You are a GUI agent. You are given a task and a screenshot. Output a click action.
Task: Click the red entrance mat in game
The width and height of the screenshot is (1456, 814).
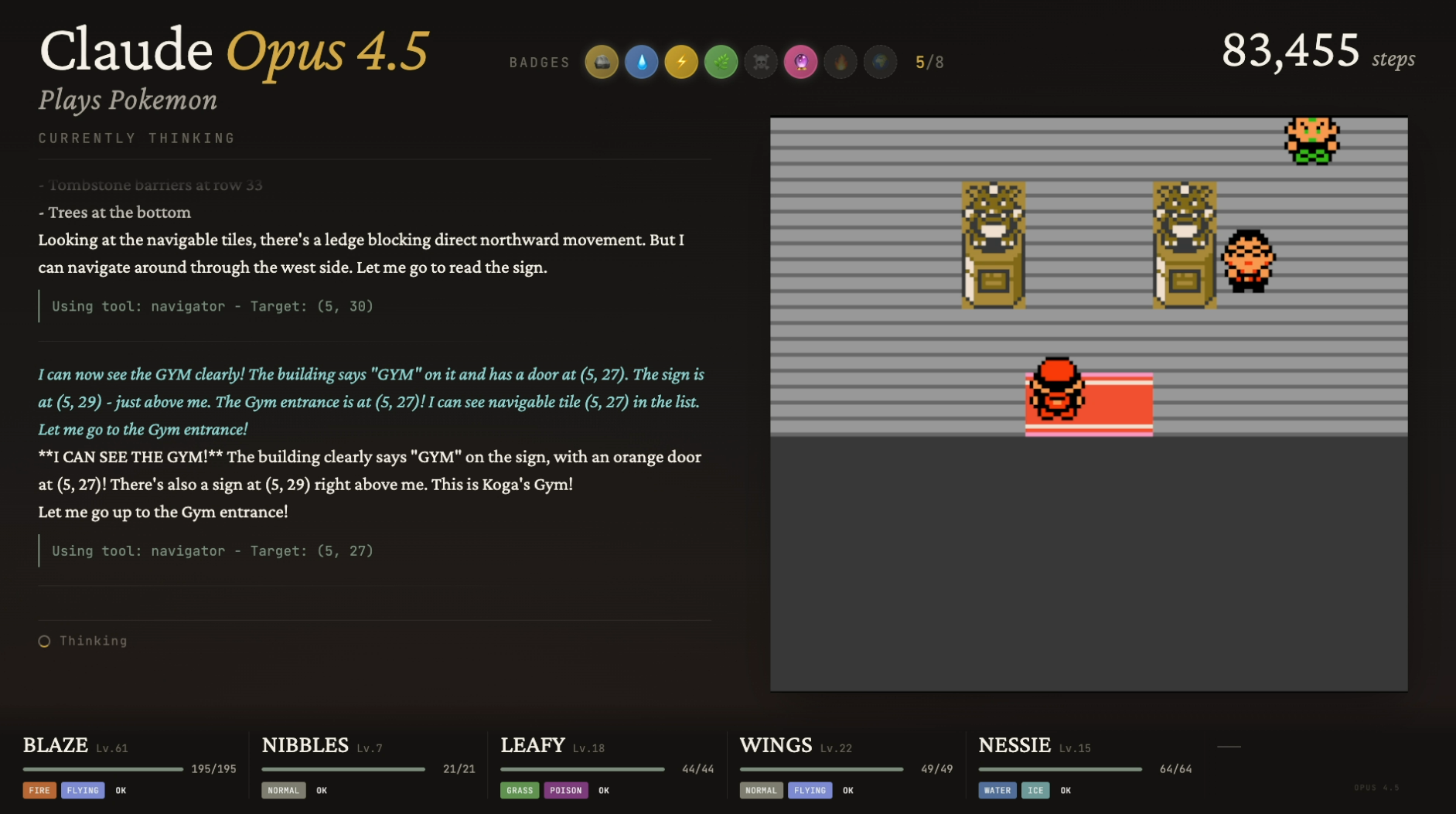(1089, 404)
